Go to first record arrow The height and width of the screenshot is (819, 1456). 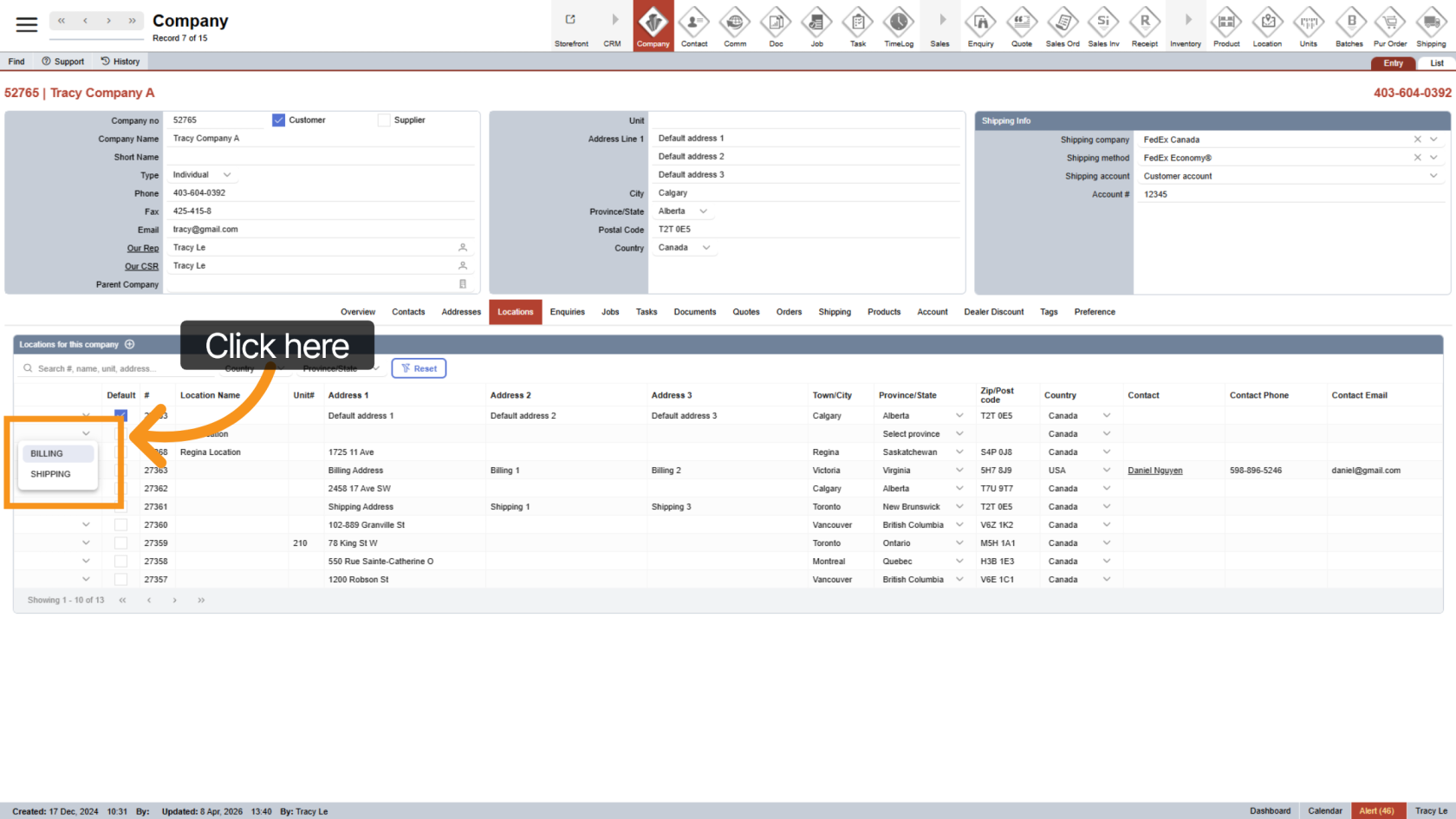click(62, 20)
